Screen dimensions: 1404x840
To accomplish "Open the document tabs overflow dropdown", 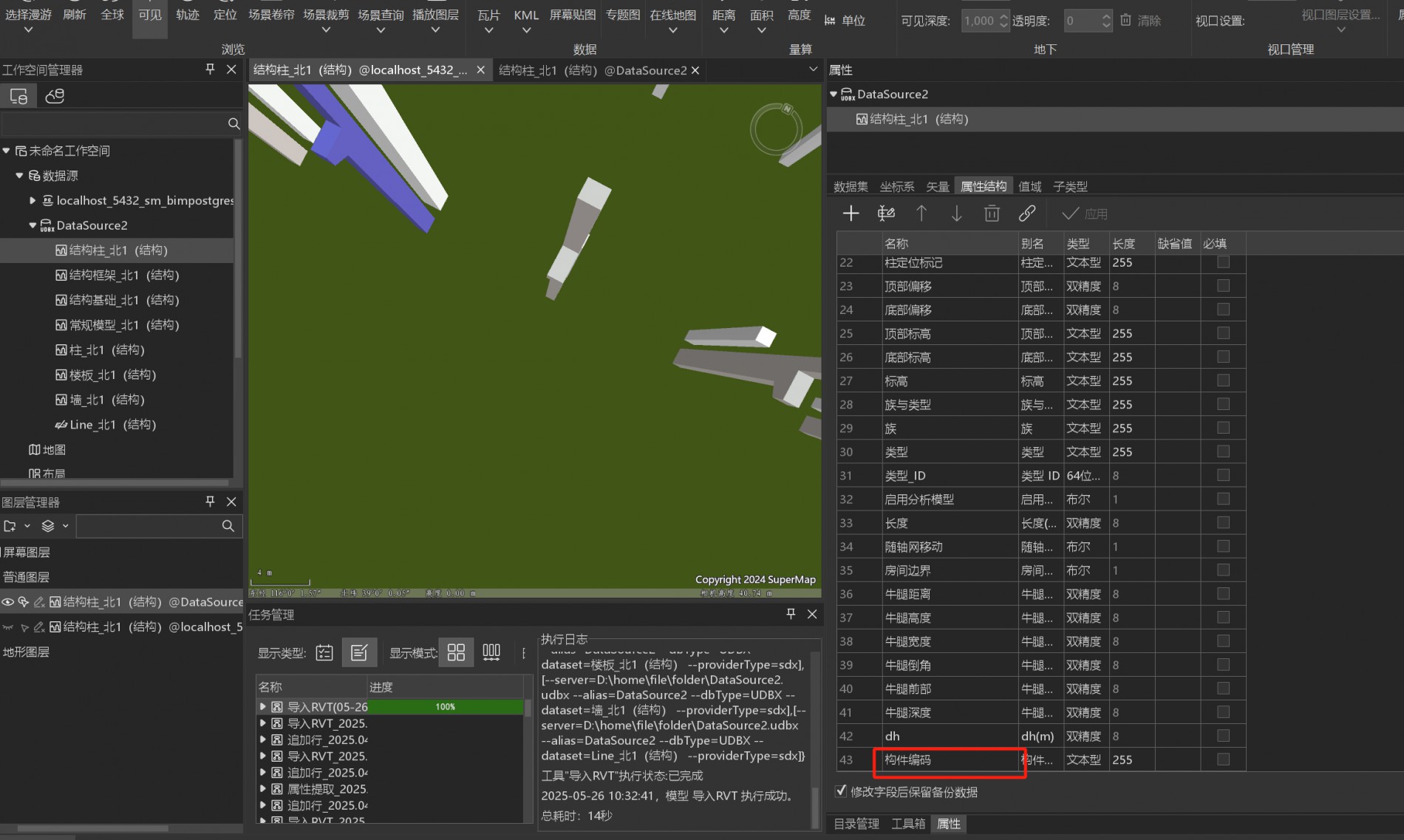I will (813, 69).
